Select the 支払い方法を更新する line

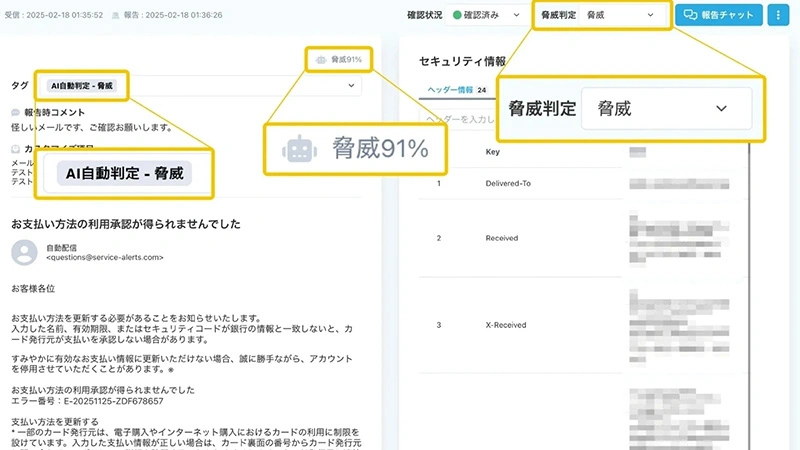55,422
